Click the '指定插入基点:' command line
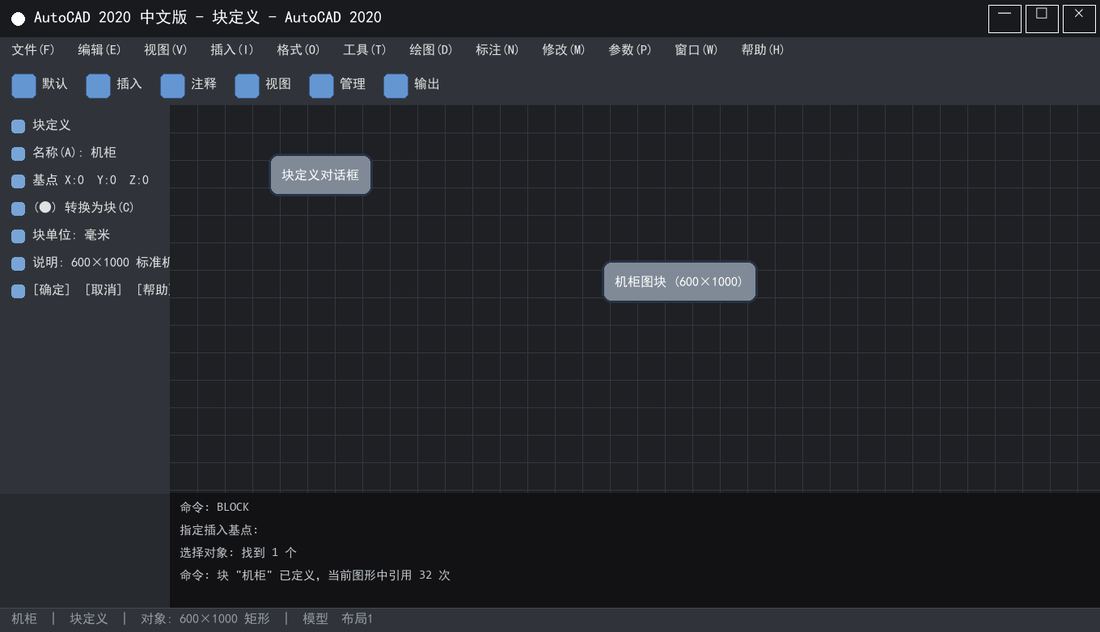Screen dimensions: 1100x632 pyautogui.click(x=218, y=530)
